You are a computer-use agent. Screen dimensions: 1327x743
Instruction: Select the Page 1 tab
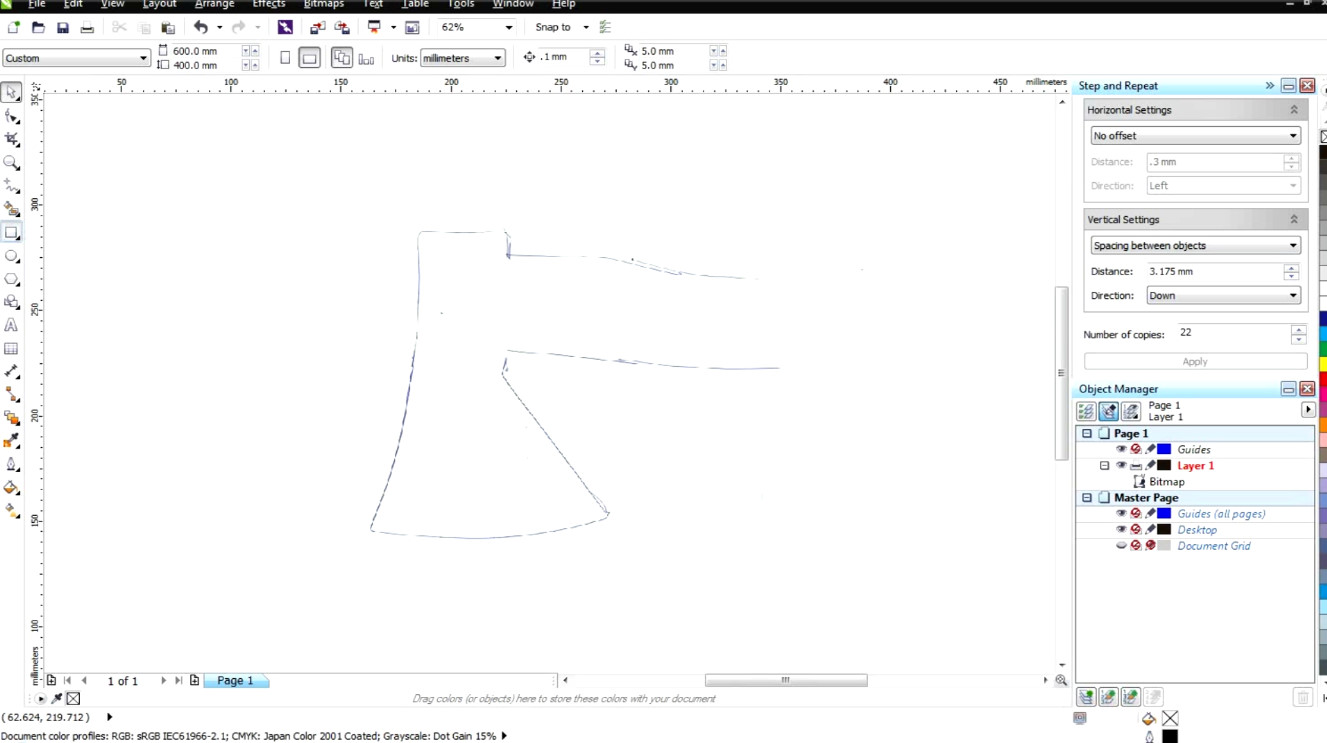[x=236, y=681]
